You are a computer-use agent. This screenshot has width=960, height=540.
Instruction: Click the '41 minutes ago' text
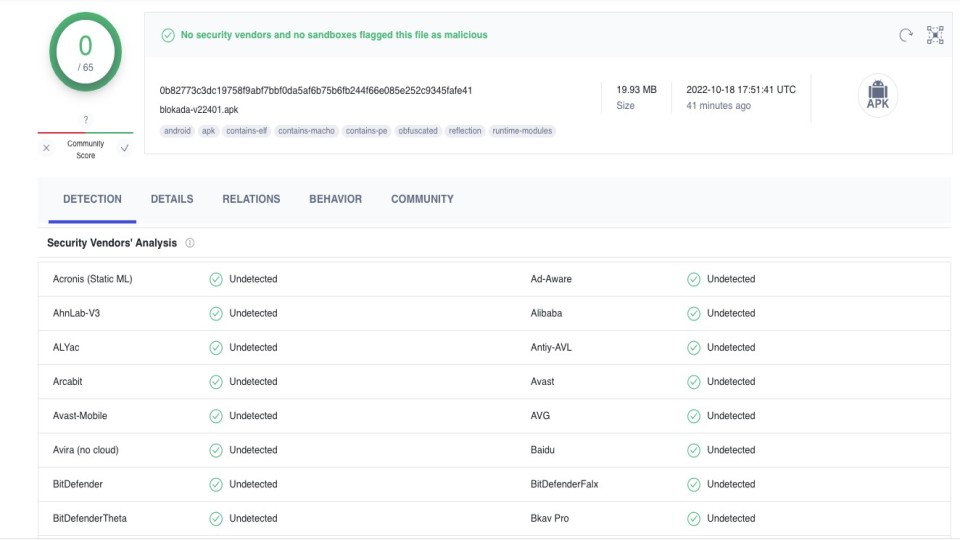tap(718, 105)
